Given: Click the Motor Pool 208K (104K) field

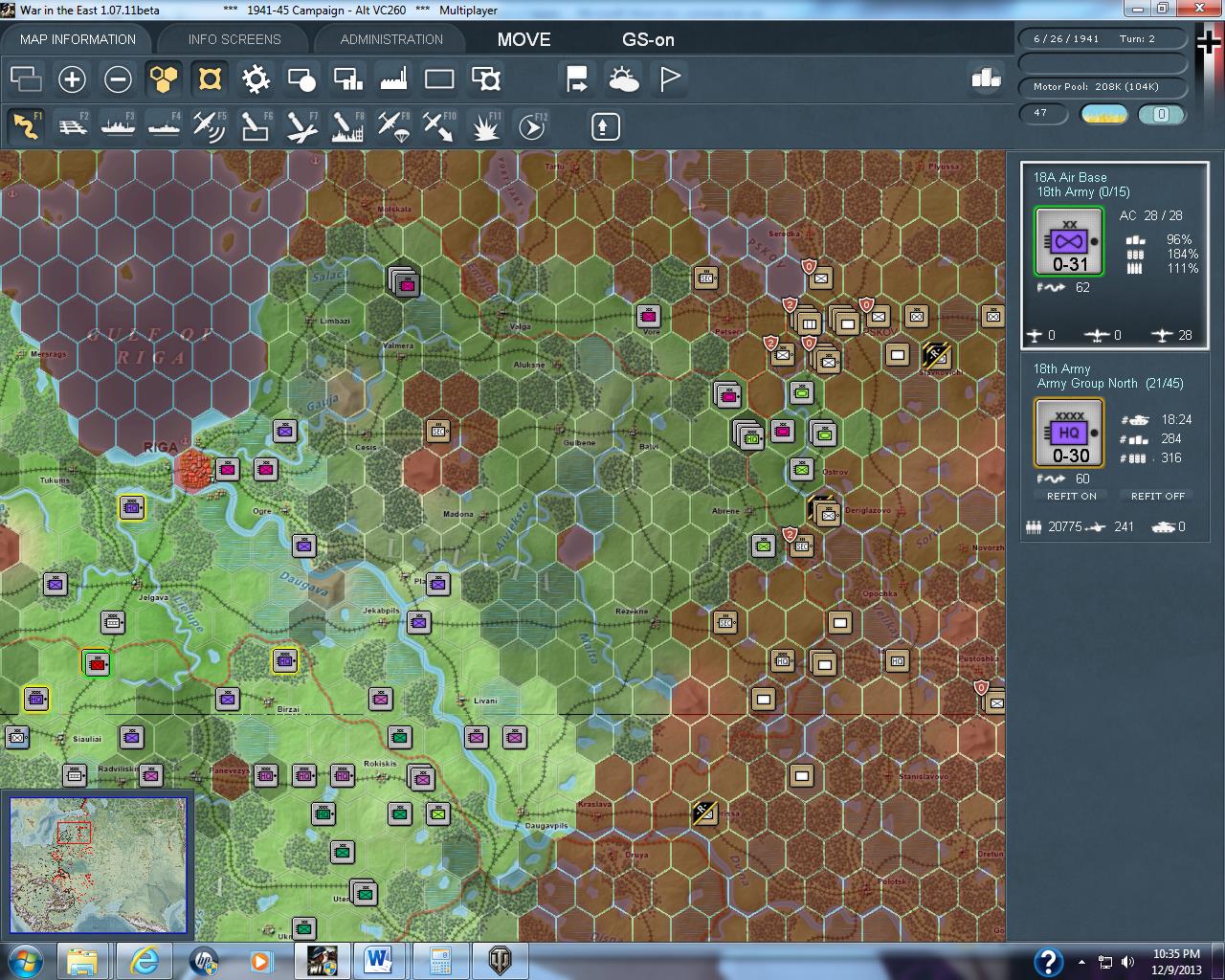Looking at the screenshot, I should tap(1102, 87).
